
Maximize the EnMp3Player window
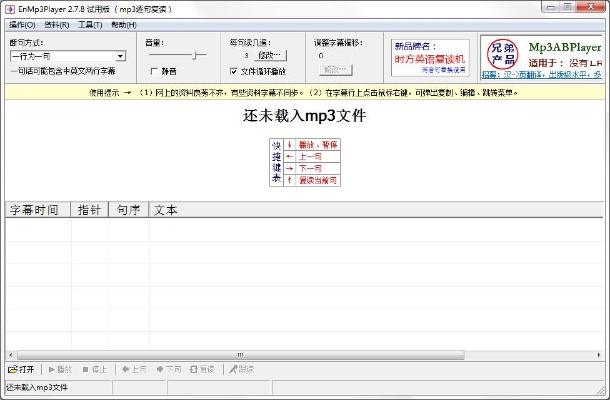coord(567,7)
